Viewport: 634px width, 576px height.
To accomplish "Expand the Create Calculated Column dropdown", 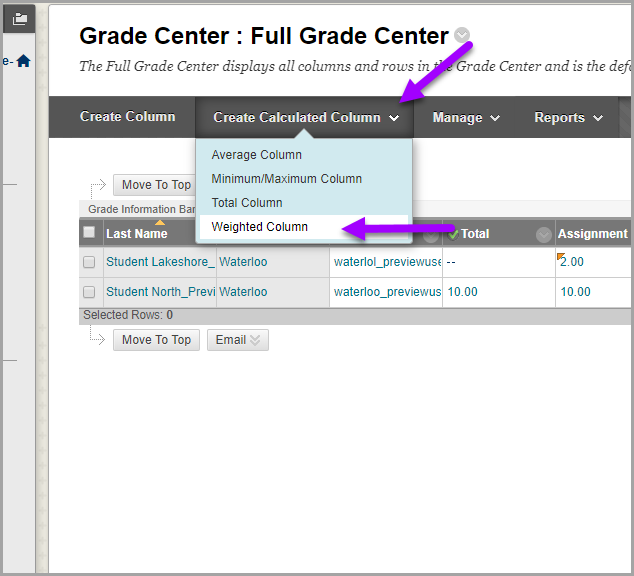I will pos(306,118).
